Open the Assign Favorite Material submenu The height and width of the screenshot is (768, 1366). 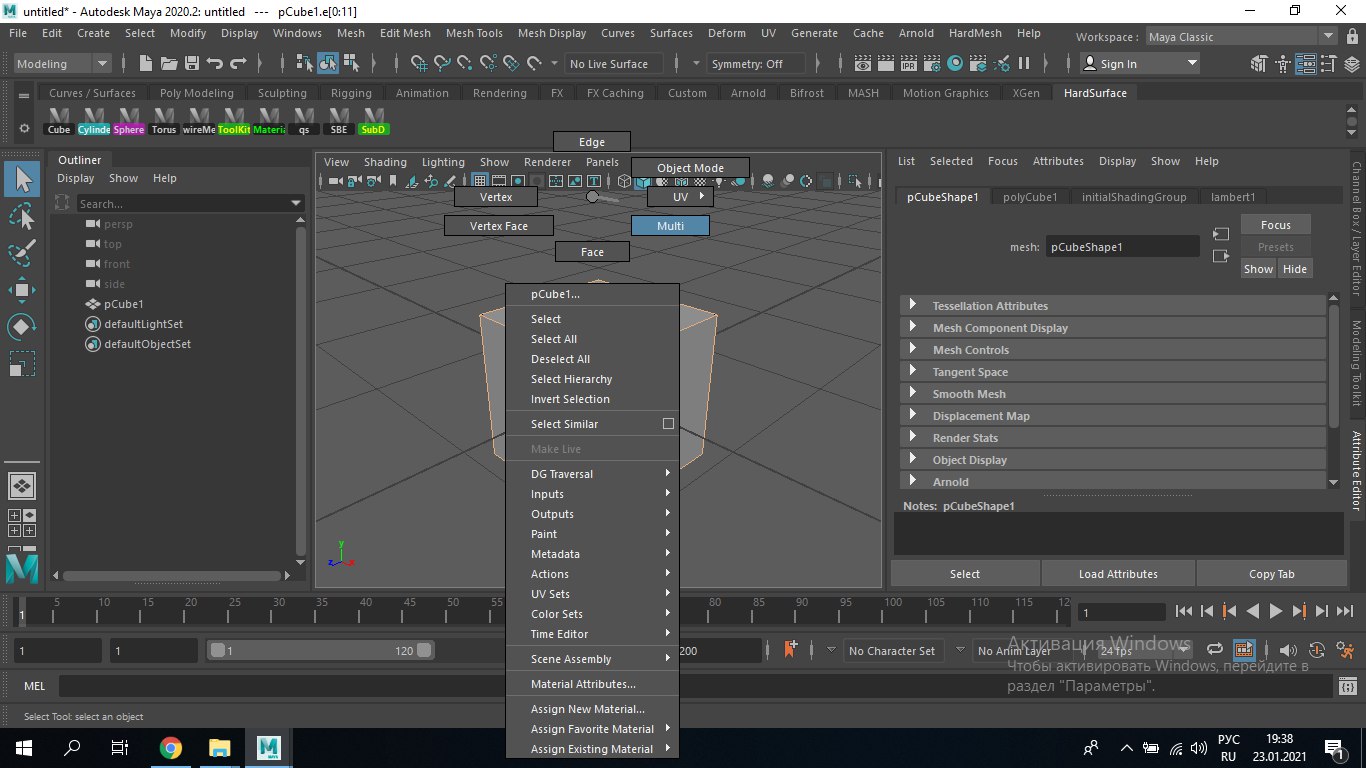[592, 729]
